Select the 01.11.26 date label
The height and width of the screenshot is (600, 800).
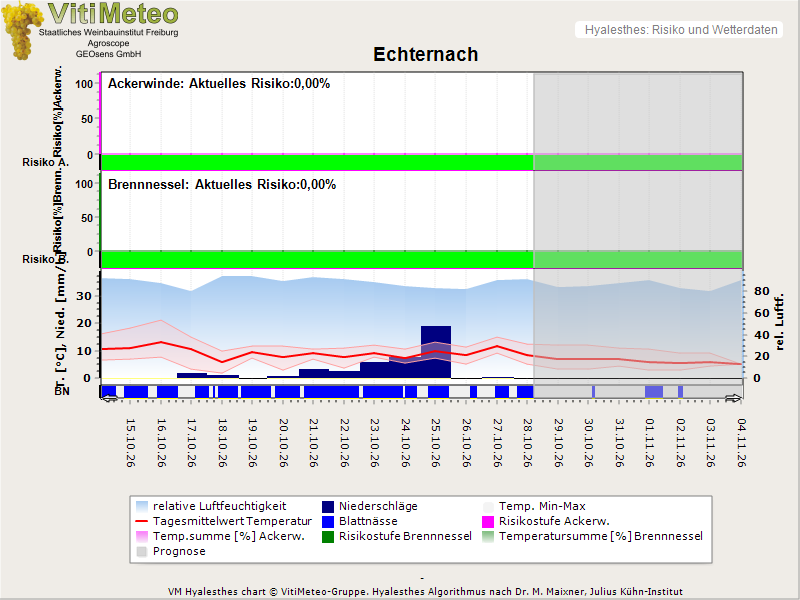tap(649, 443)
